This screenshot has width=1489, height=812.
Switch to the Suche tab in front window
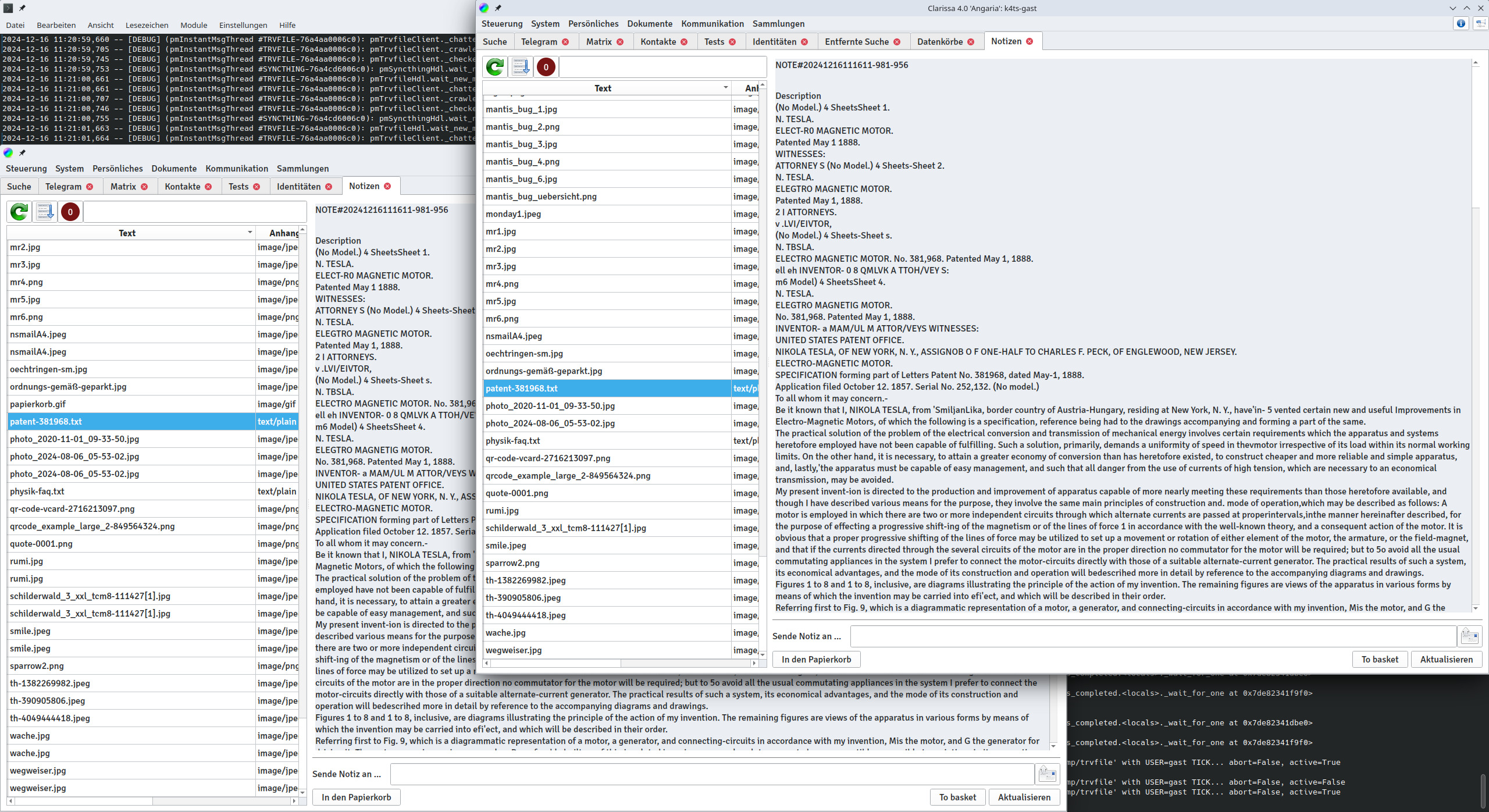(x=495, y=42)
